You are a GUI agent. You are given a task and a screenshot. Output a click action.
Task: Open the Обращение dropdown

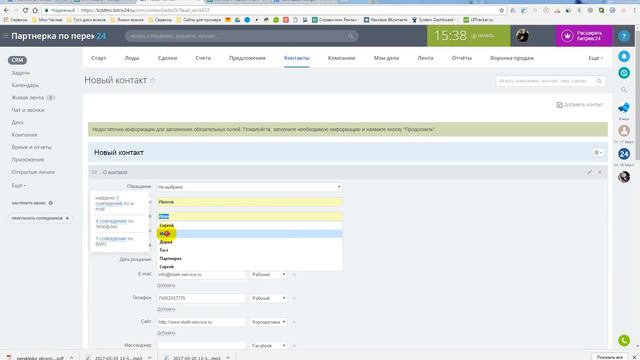tap(249, 187)
